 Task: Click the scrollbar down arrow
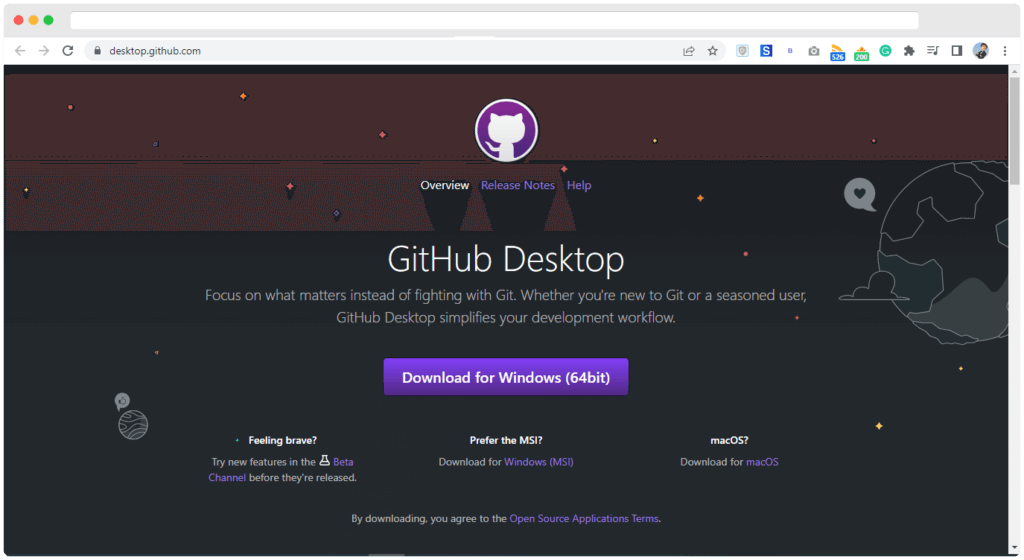1014,548
